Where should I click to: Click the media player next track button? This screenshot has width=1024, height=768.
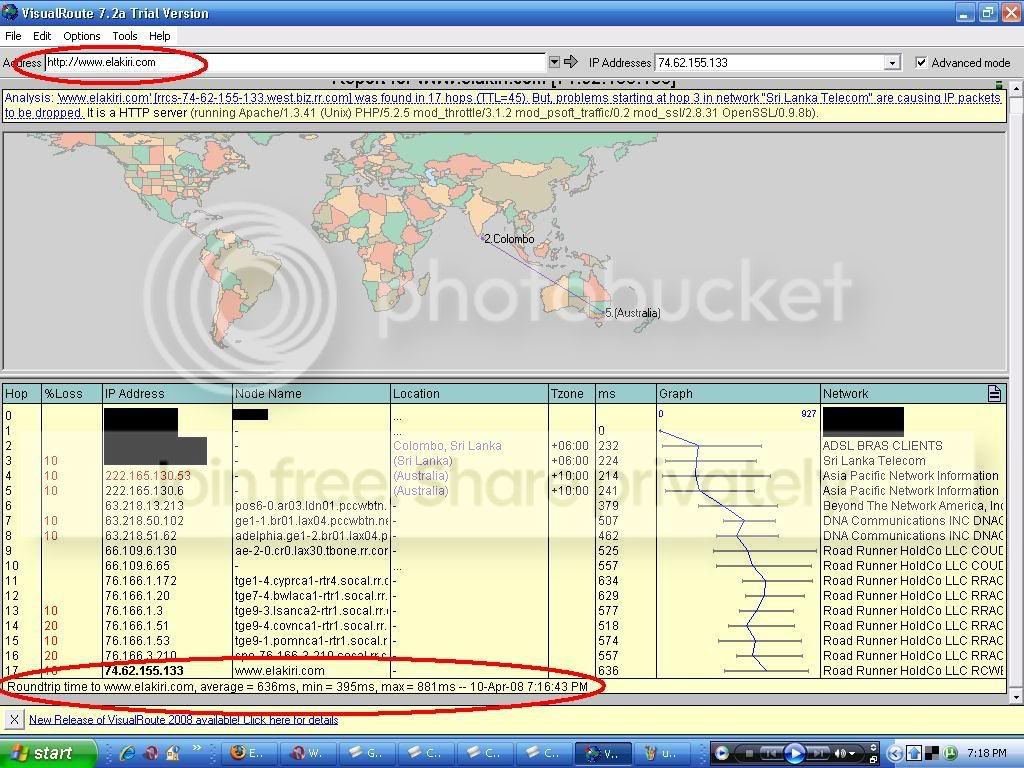click(818, 753)
